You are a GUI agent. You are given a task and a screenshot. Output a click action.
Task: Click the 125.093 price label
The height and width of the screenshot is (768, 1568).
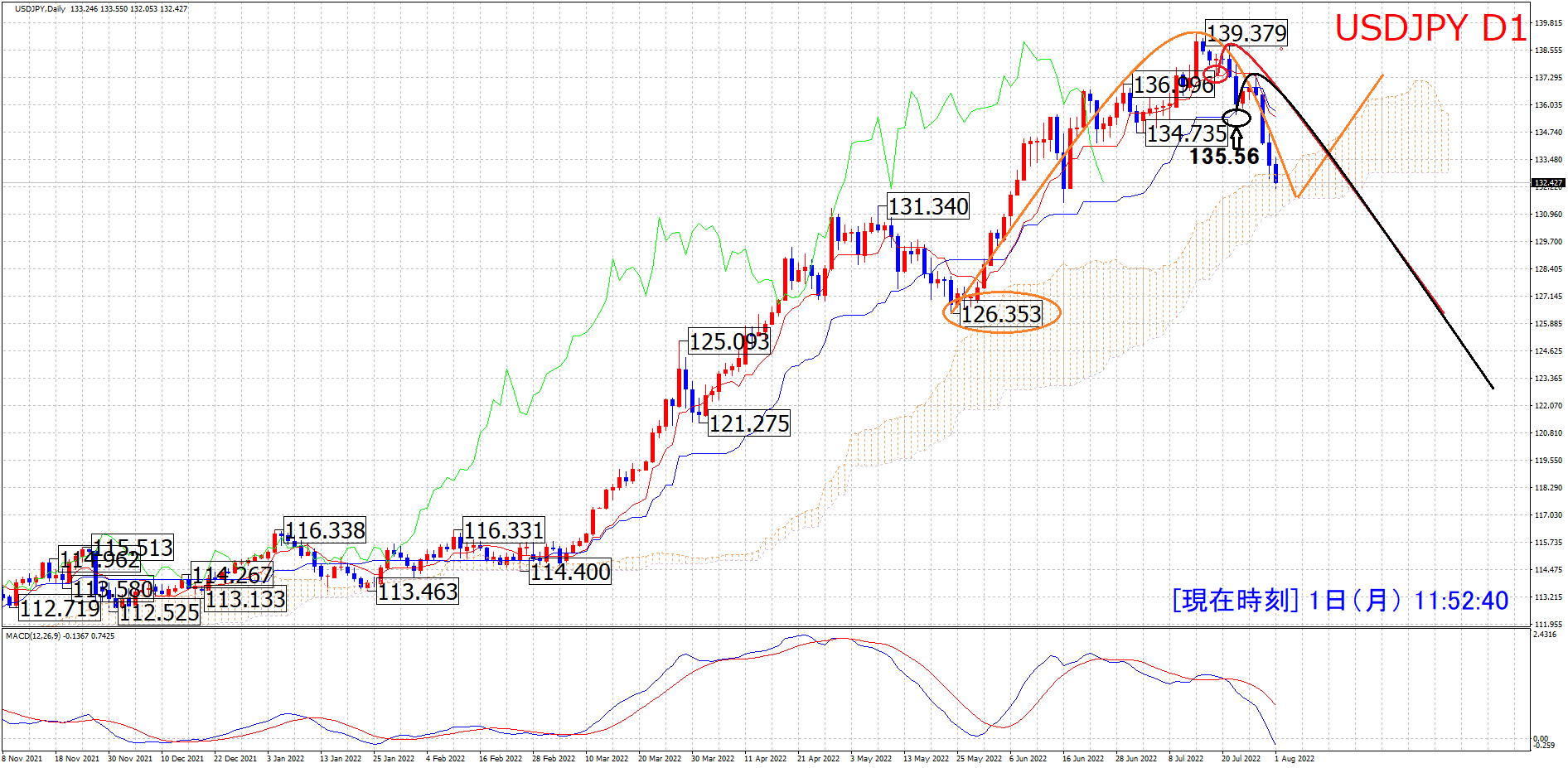729,341
